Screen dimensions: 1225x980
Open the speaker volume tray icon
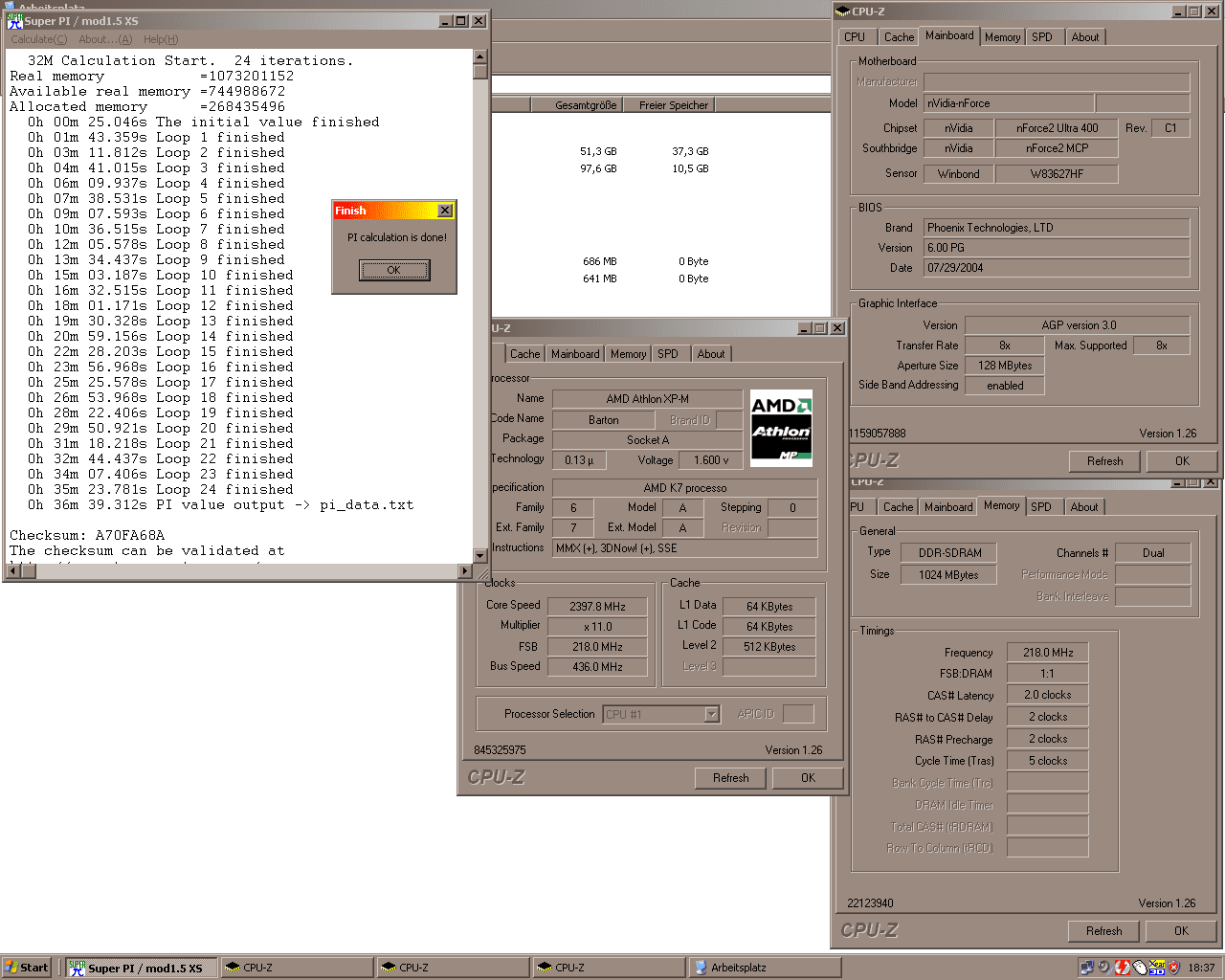pos(1104,968)
